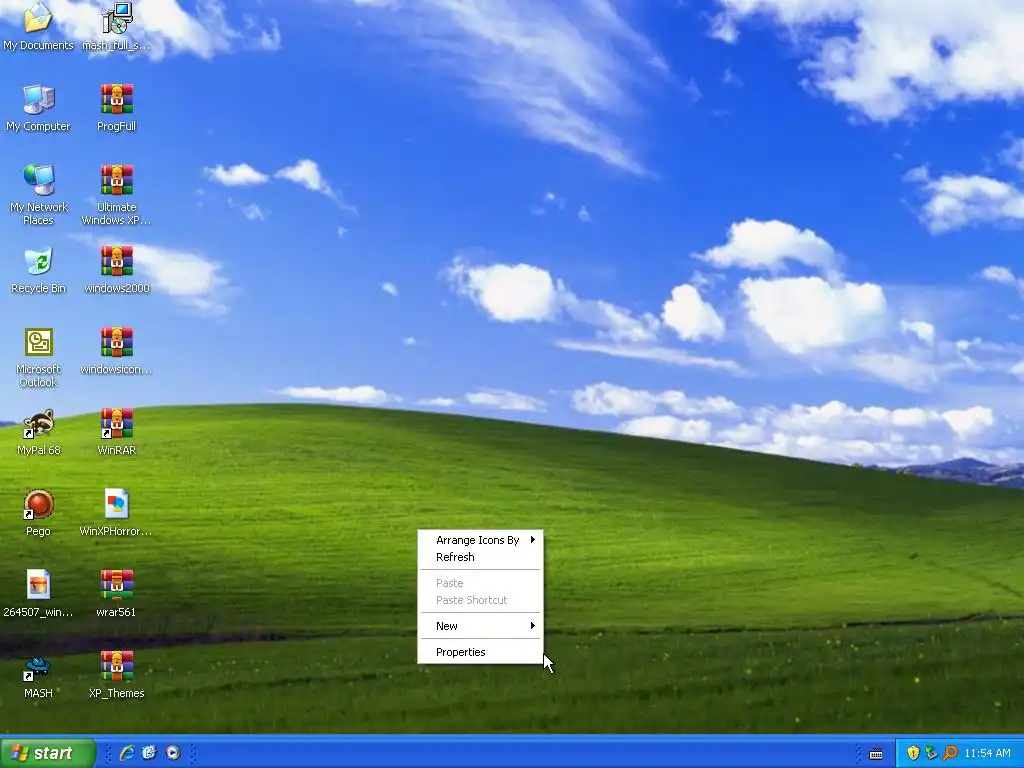This screenshot has width=1024, height=768.
Task: Click the orange magnifier tray icon
Action: coord(950,753)
